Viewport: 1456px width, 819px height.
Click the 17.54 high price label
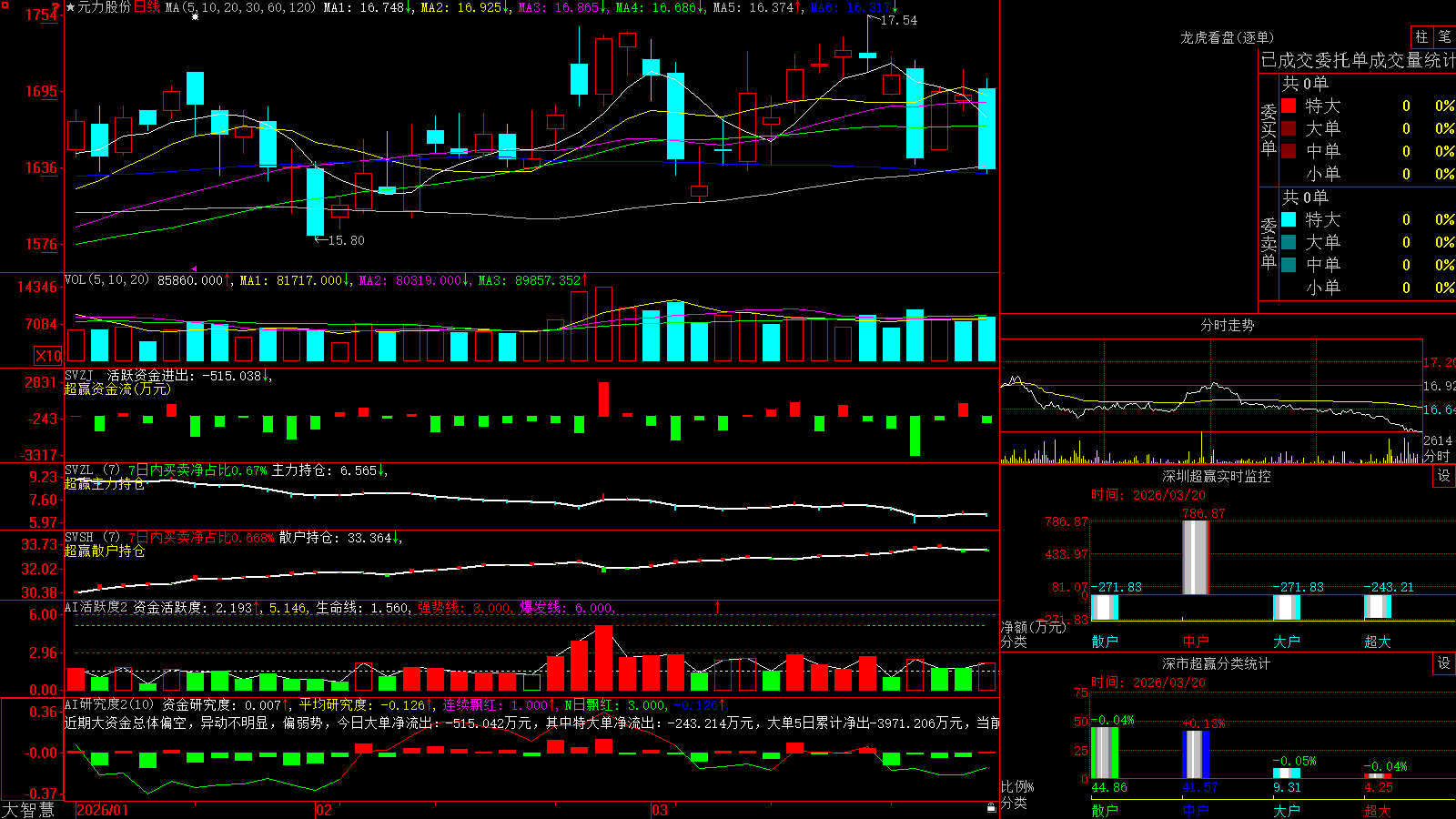point(899,20)
